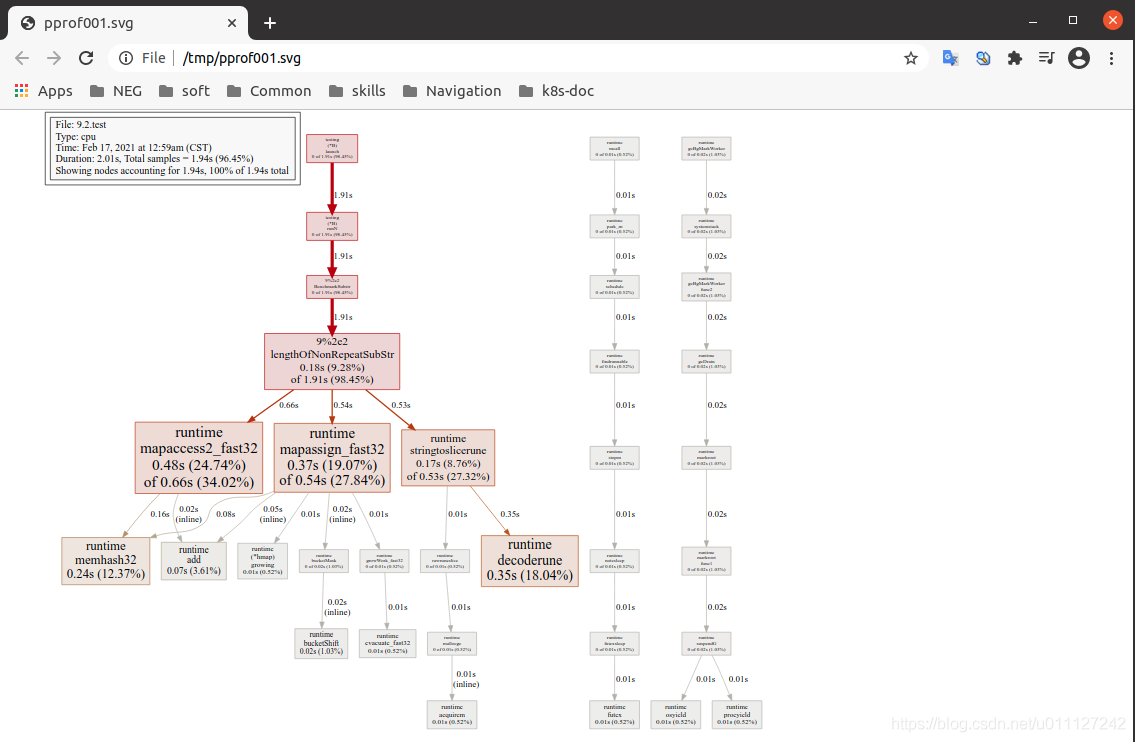Image resolution: width=1135 pixels, height=742 pixels.
Task: Click the runtime gcDrain node
Action: coord(706,361)
